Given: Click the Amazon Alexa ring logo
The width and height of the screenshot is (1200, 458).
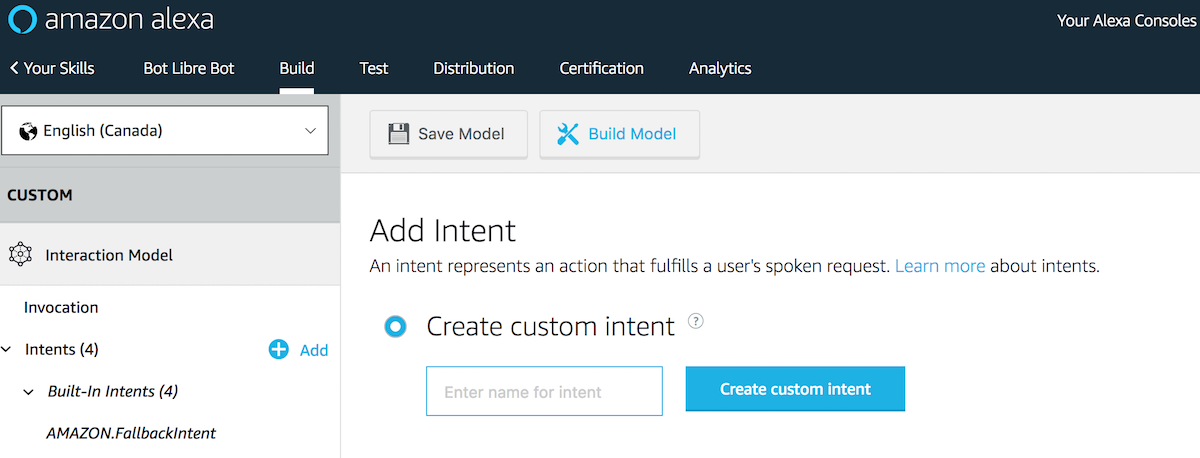Looking at the screenshot, I should pyautogui.click(x=22, y=20).
